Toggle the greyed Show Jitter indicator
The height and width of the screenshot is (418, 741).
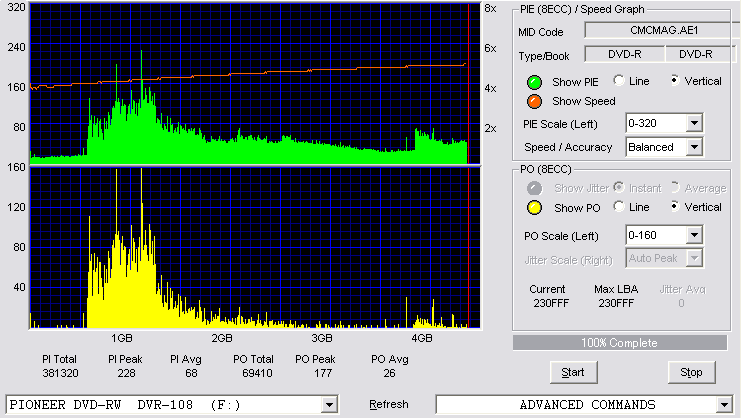(534, 188)
